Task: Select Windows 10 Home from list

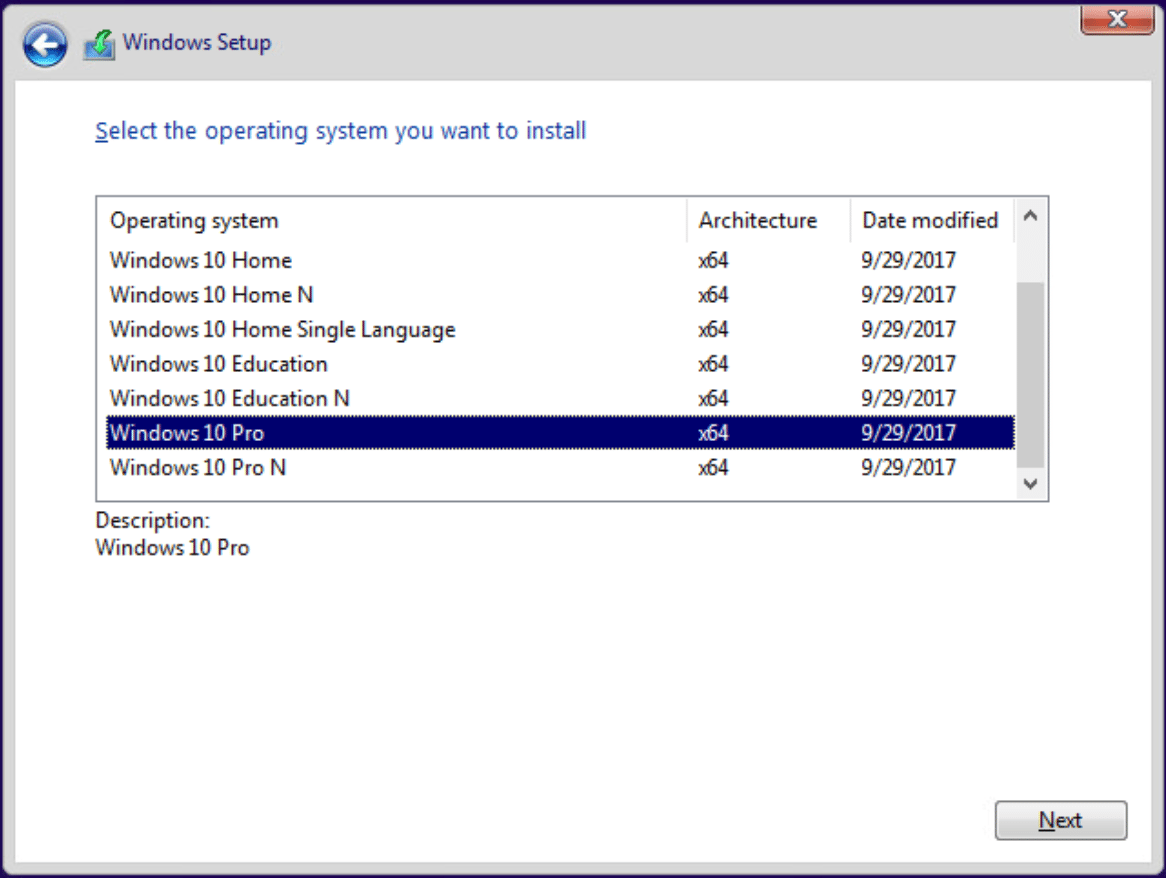Action: pyautogui.click(x=201, y=261)
